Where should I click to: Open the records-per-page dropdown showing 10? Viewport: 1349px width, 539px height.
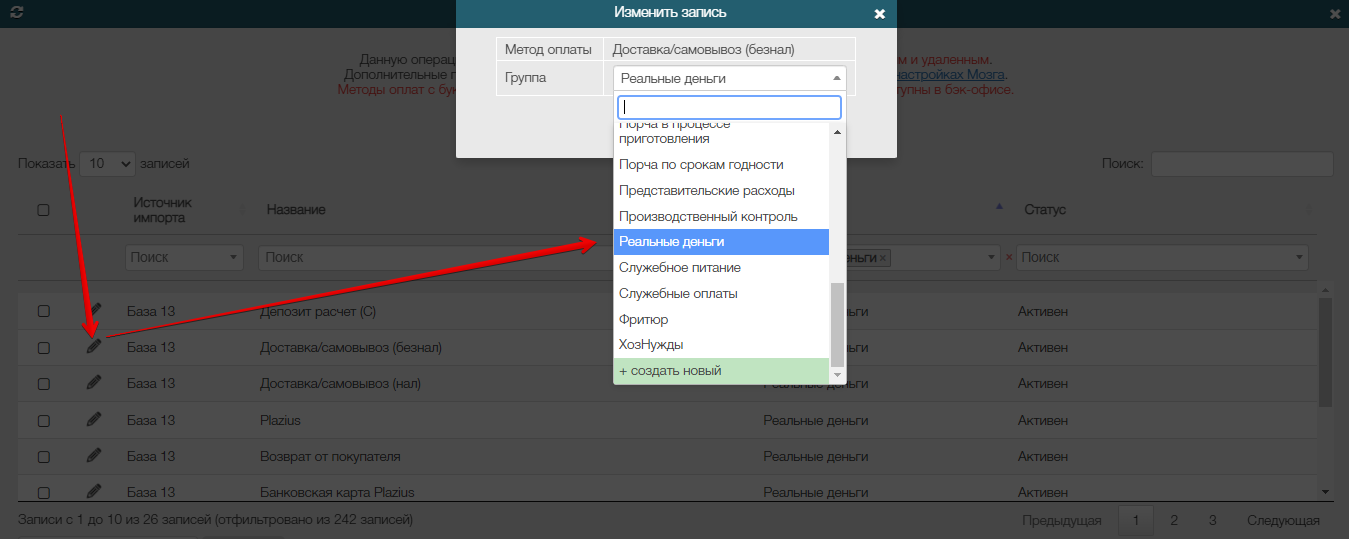coord(107,163)
